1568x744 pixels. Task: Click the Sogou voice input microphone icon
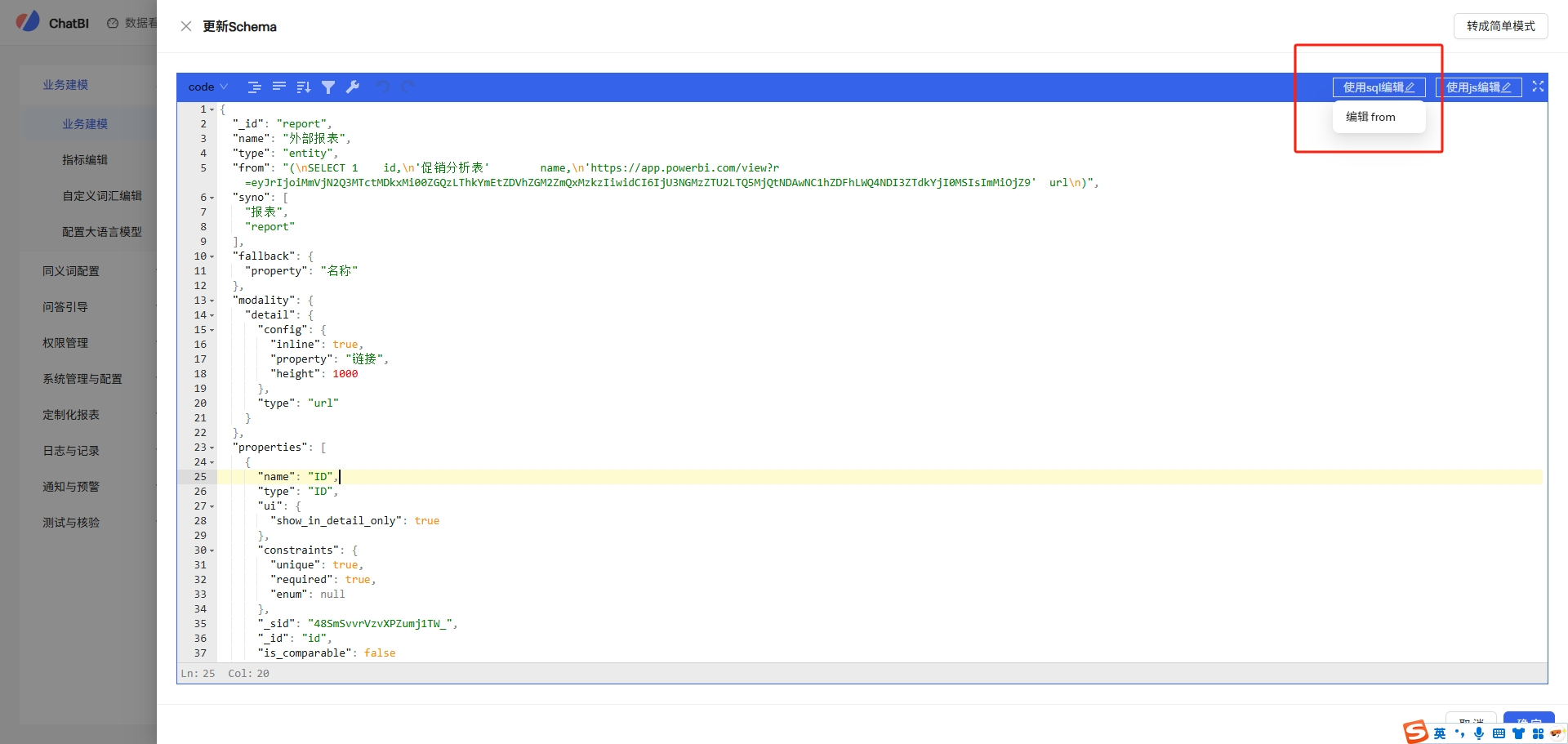pyautogui.click(x=1479, y=733)
